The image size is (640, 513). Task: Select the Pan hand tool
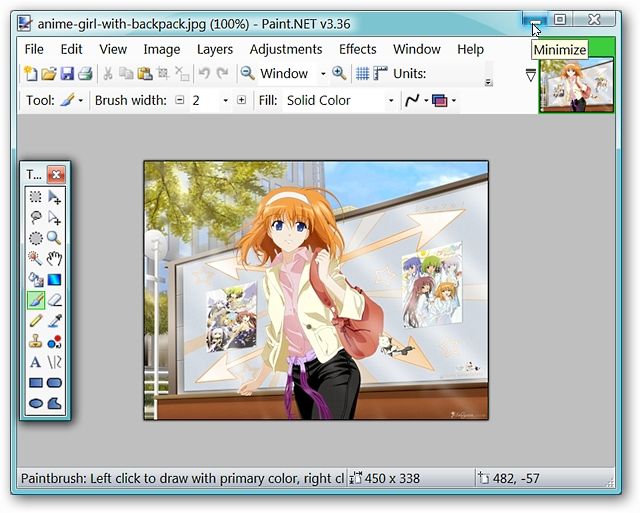click(54, 259)
